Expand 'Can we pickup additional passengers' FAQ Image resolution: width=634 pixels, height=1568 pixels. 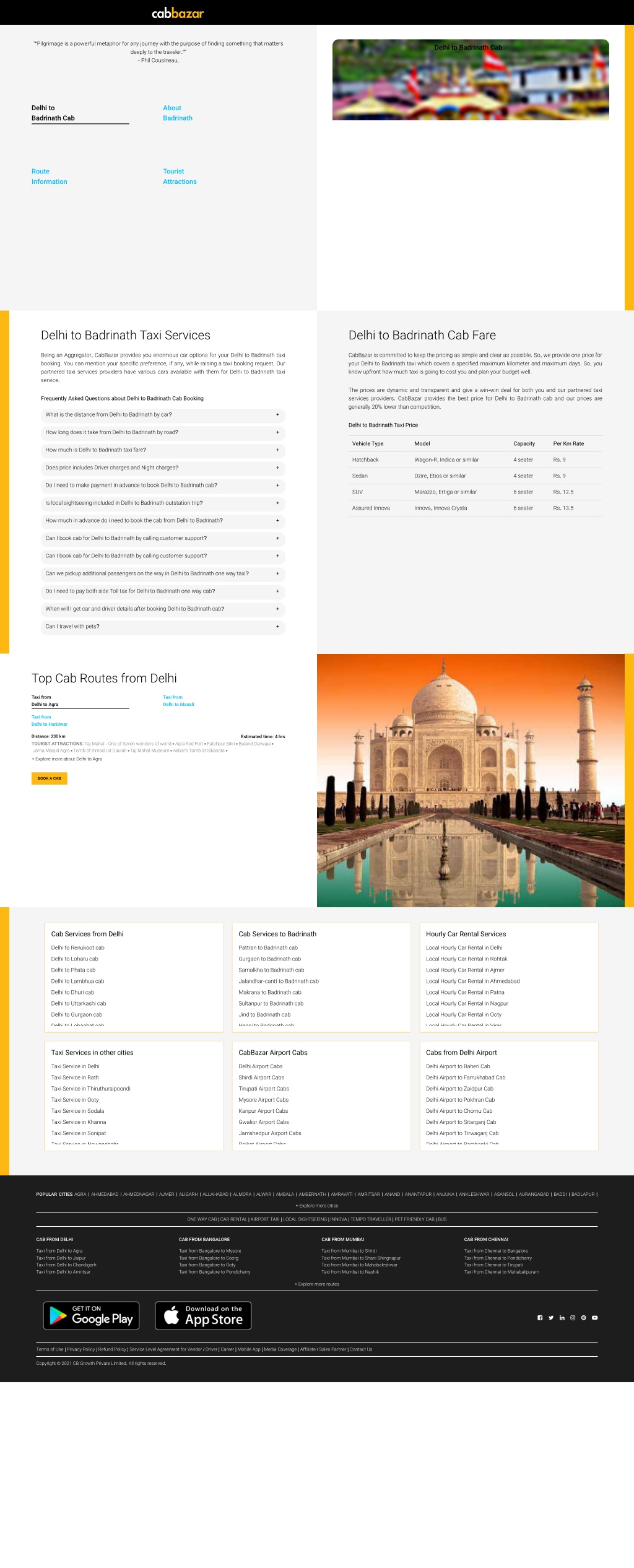163,573
